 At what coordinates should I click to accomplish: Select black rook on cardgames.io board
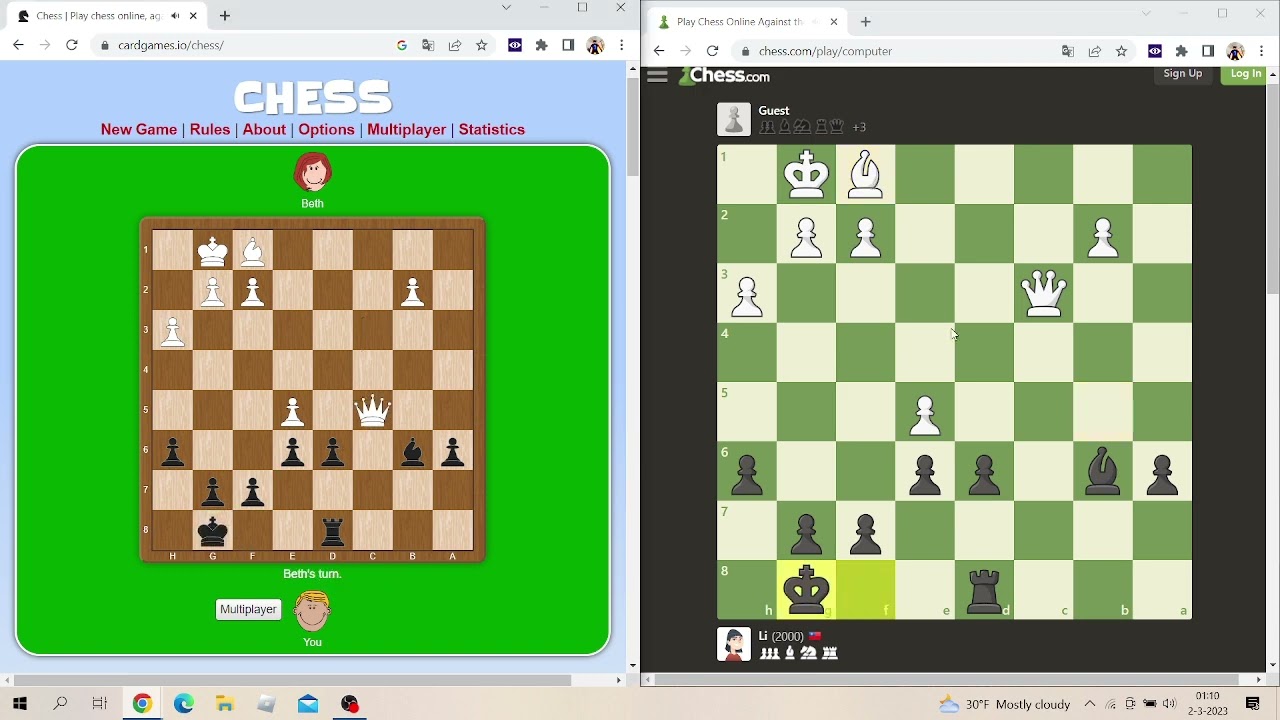tap(332, 530)
